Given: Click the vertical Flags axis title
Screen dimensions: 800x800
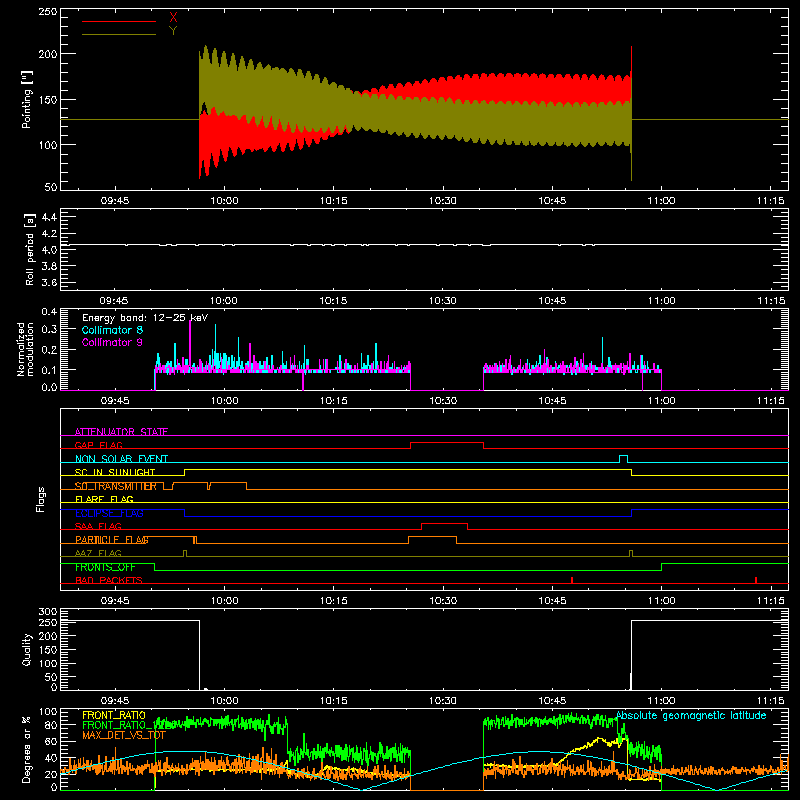Looking at the screenshot, I should [x=40, y=499].
